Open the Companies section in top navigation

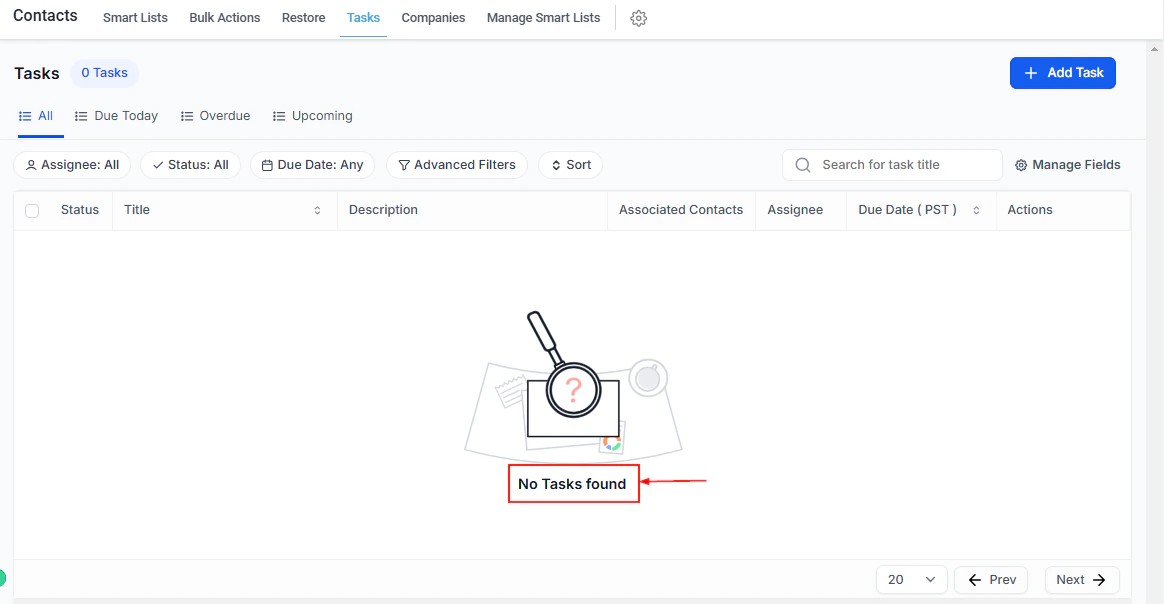[433, 17]
